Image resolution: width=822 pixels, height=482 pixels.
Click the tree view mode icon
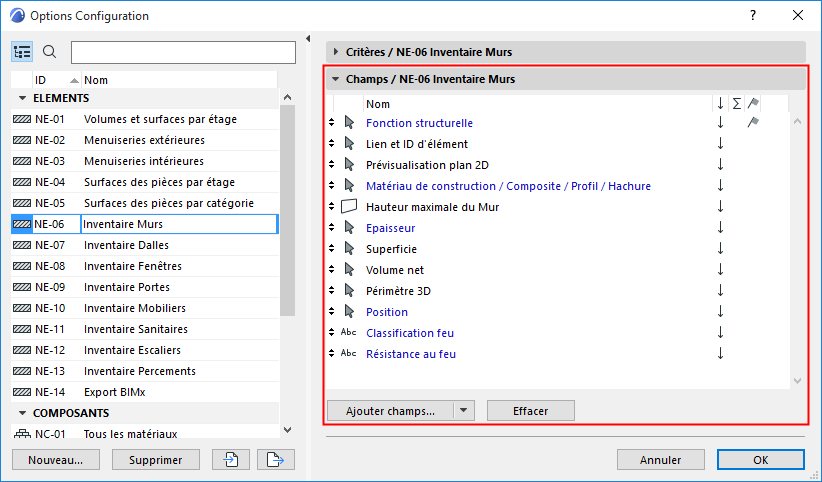coord(22,52)
